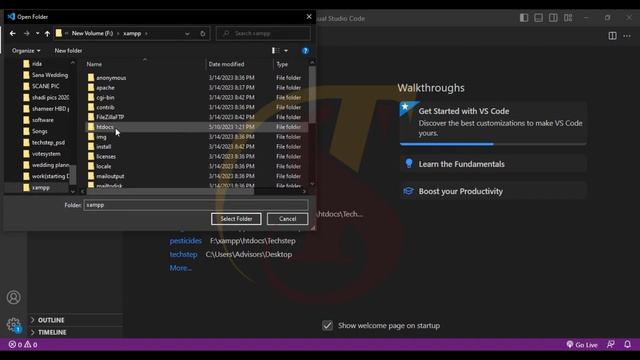The image size is (640, 360).
Task: Click New Volume (F:) in address path
Action: click(92, 33)
